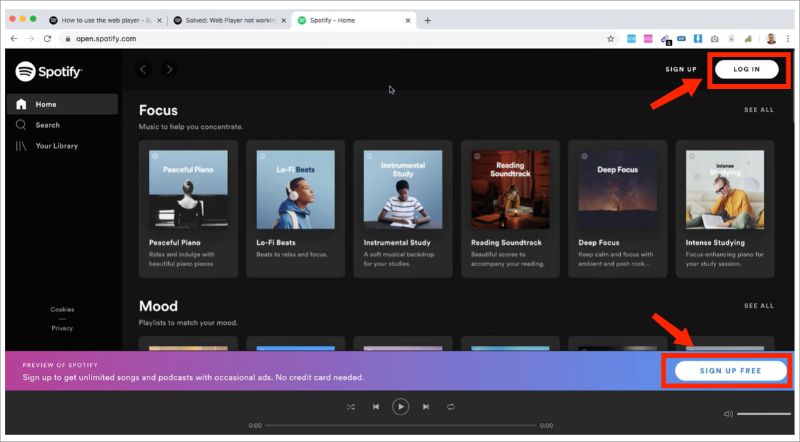Open the Lo-Fi Beats playlist cover

pyautogui.click(x=295, y=189)
